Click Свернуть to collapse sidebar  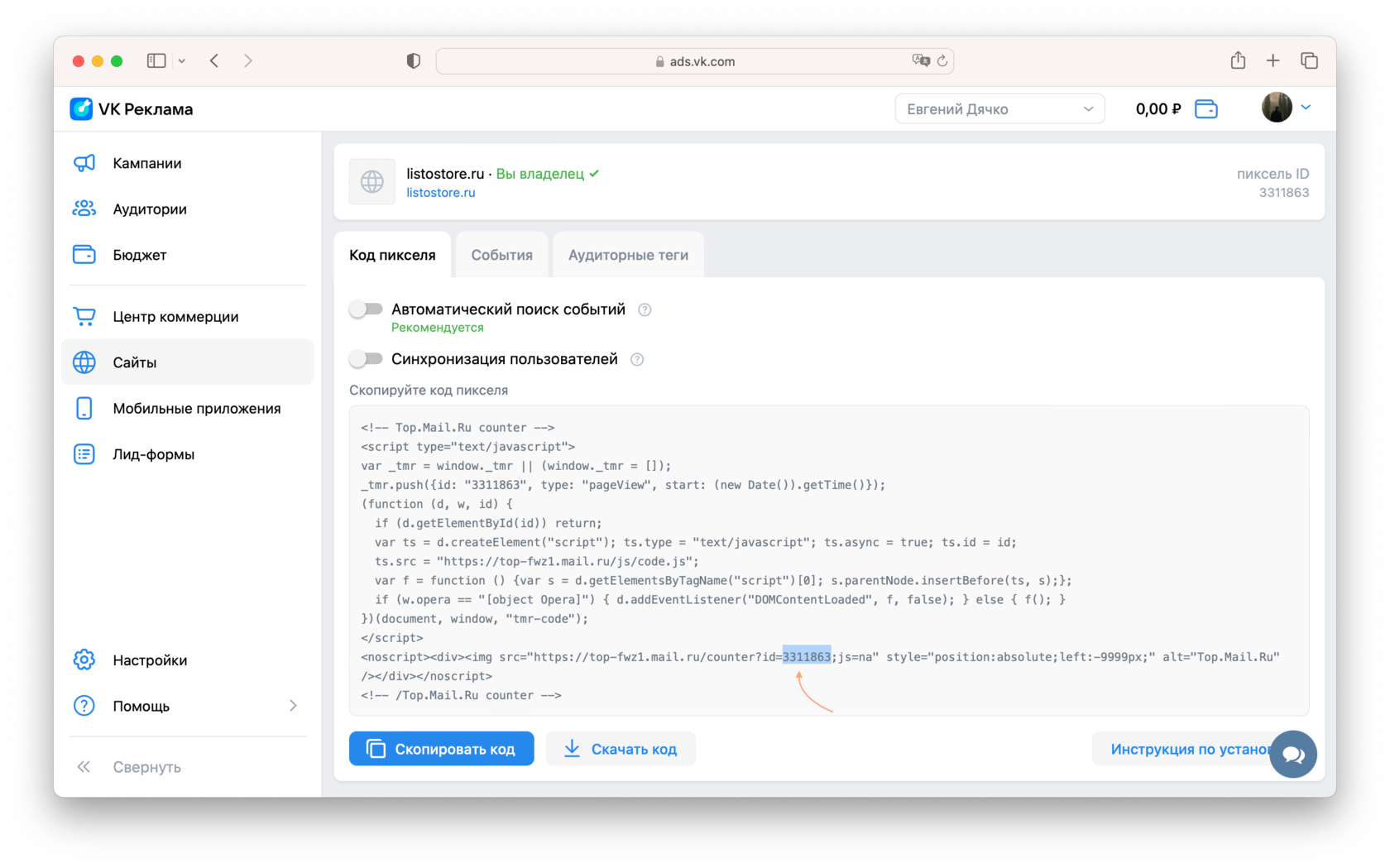[146, 767]
